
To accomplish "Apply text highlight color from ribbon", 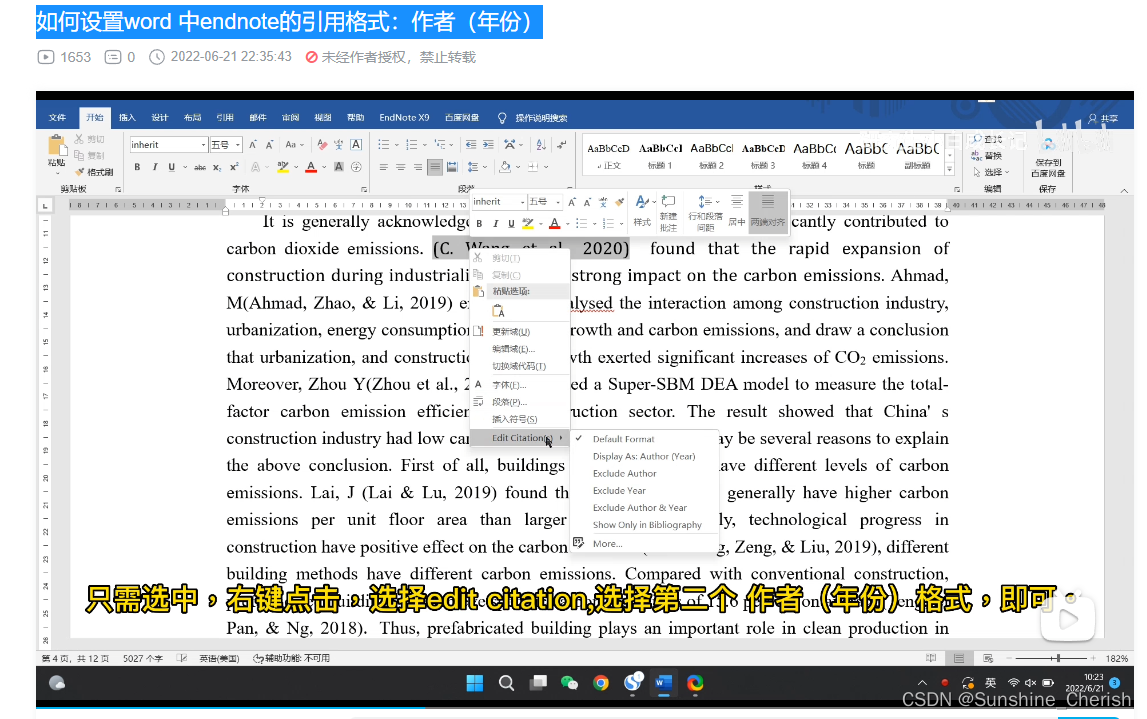I will tap(281, 167).
